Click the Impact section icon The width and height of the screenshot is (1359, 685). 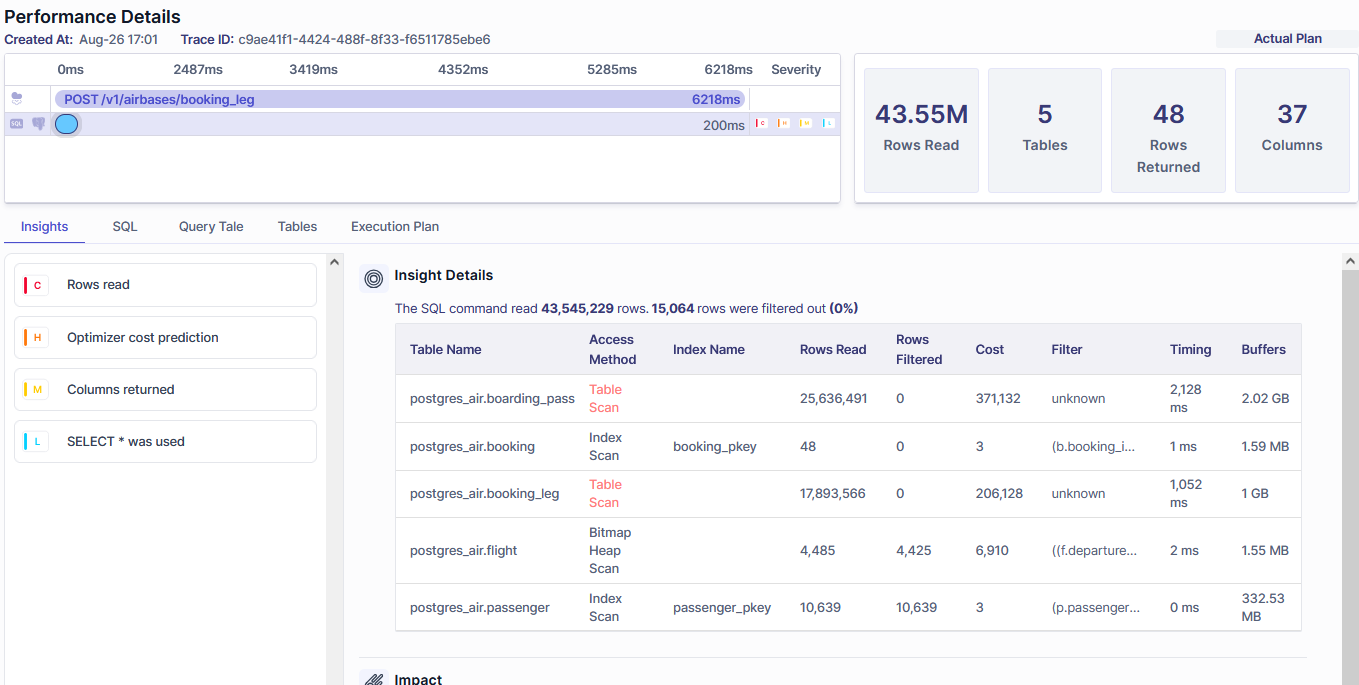374,679
